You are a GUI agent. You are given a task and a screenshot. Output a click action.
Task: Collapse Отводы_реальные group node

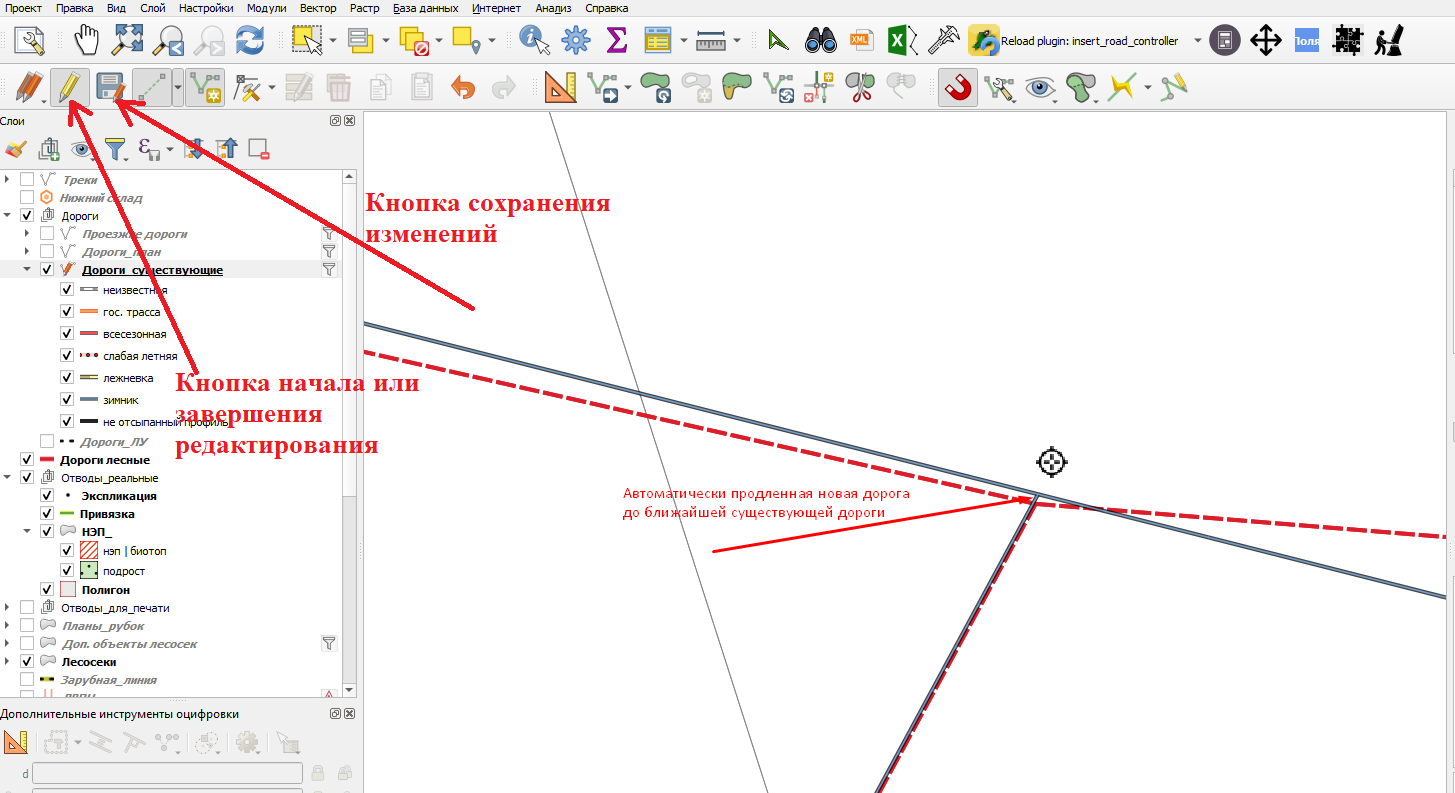pyautogui.click(x=8, y=478)
